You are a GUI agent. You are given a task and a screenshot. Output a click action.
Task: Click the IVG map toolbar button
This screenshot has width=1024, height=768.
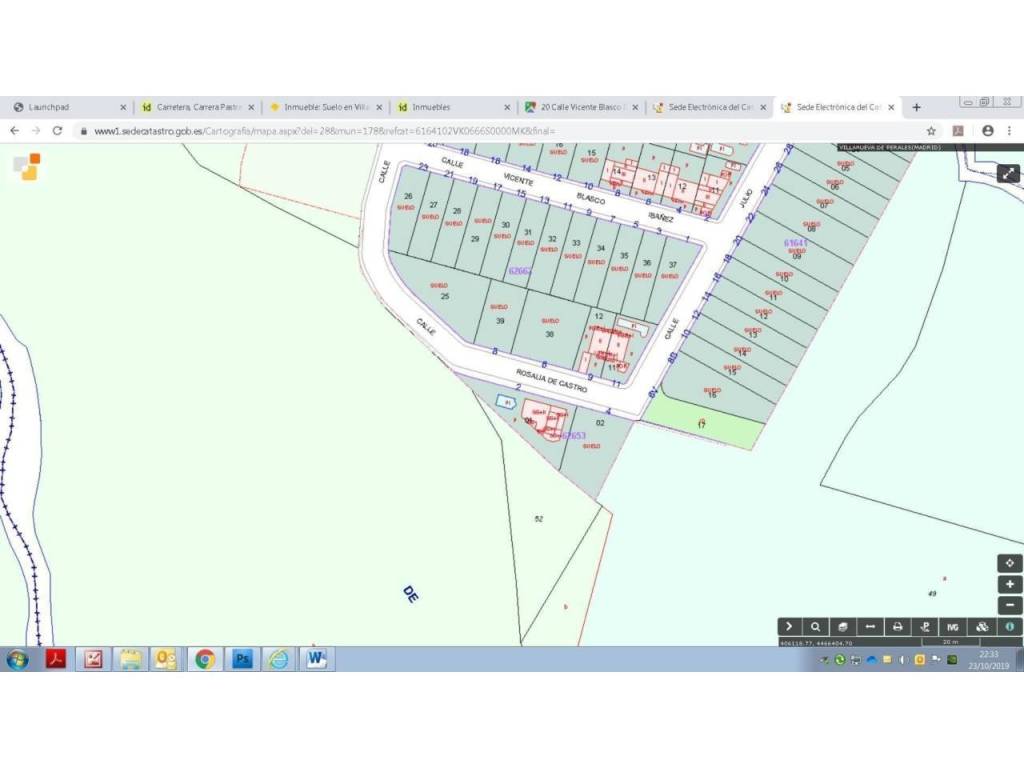tap(953, 627)
